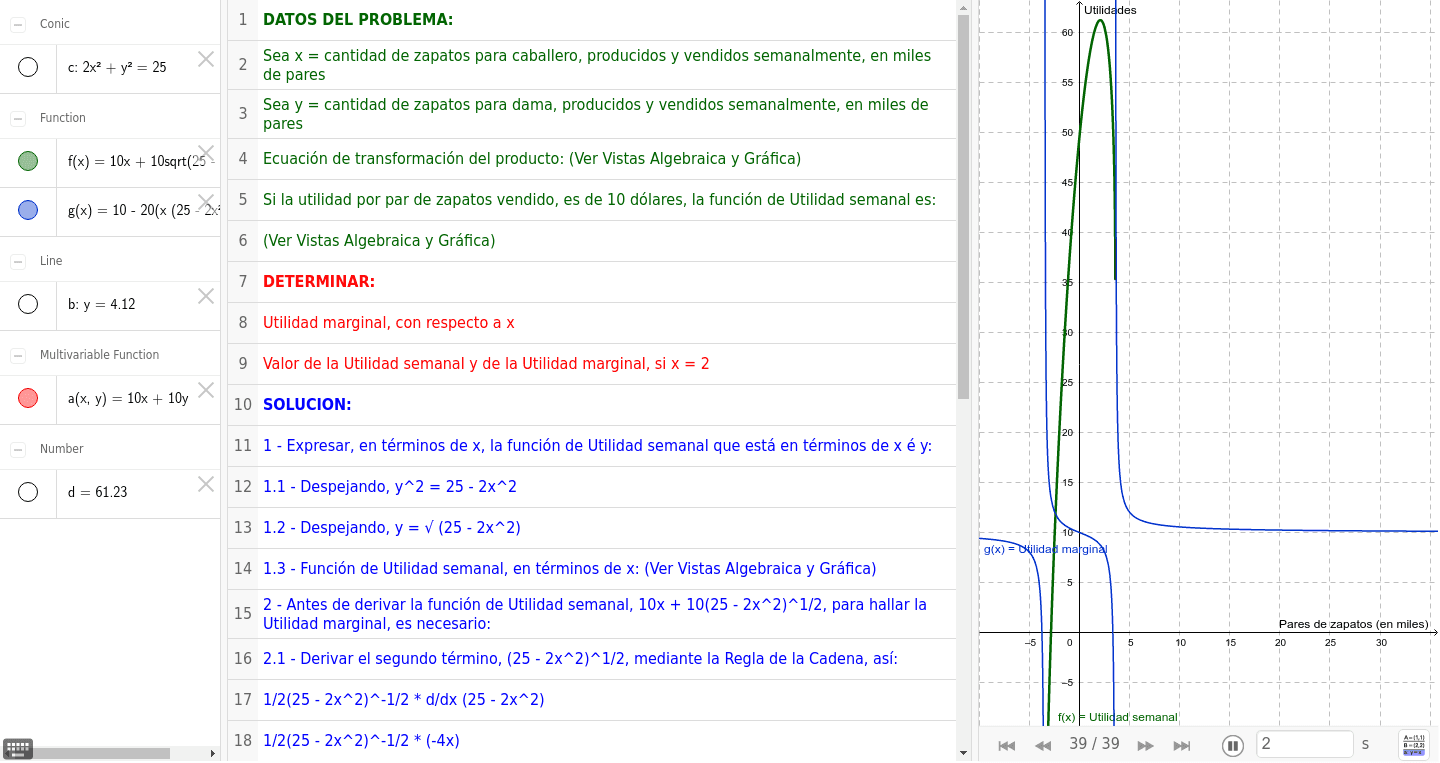
Task: Toggle visibility of conic c
Action: click(x=28, y=68)
